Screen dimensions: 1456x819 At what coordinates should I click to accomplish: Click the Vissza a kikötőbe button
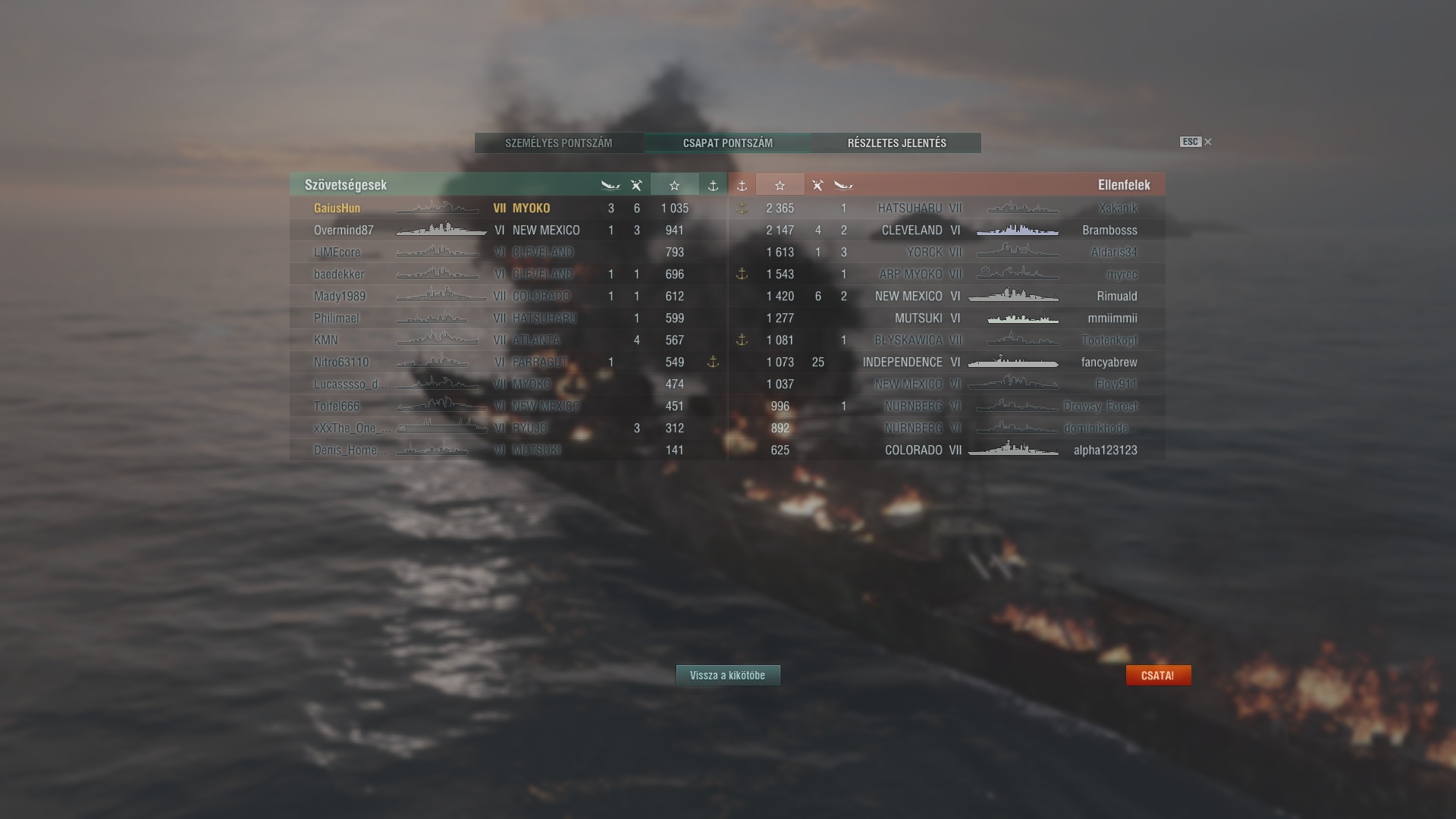(728, 675)
